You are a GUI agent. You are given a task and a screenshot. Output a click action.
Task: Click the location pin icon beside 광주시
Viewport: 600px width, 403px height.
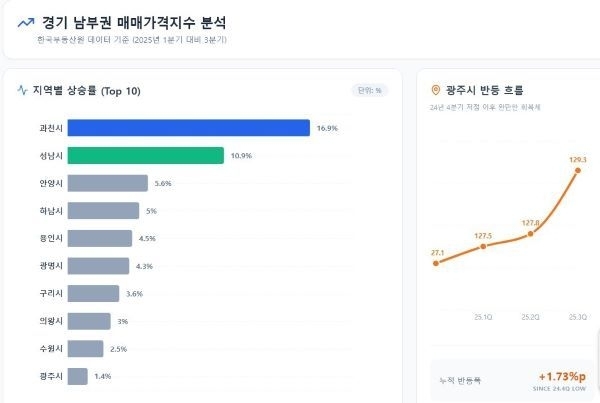tap(435, 90)
